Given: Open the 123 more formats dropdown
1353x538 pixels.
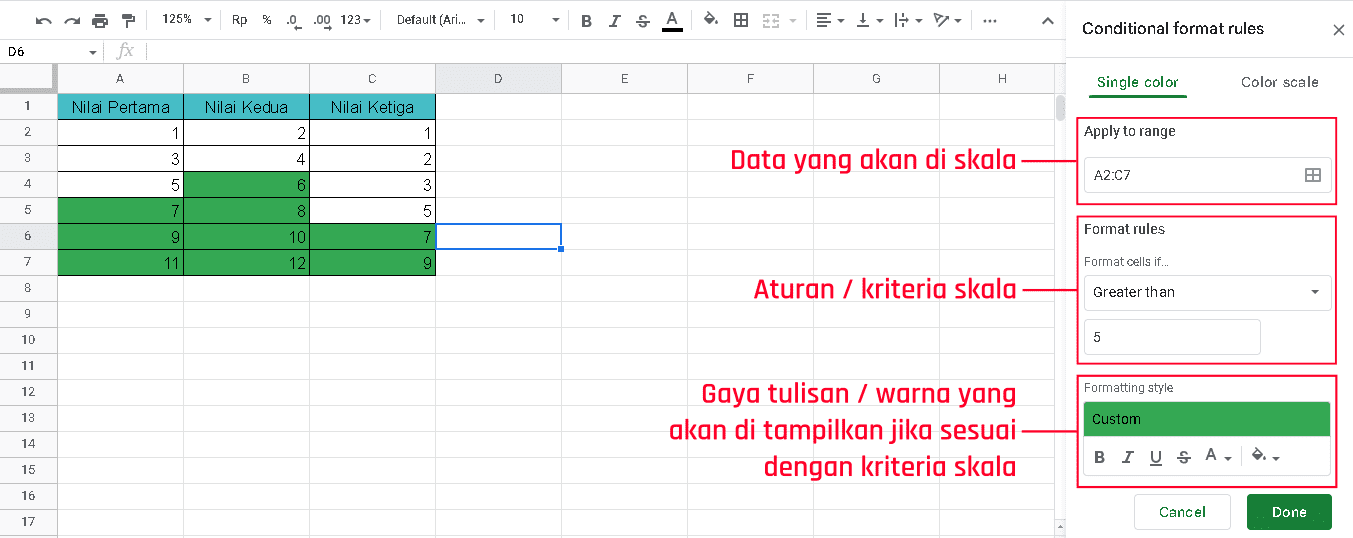Looking at the screenshot, I should click(355, 20).
